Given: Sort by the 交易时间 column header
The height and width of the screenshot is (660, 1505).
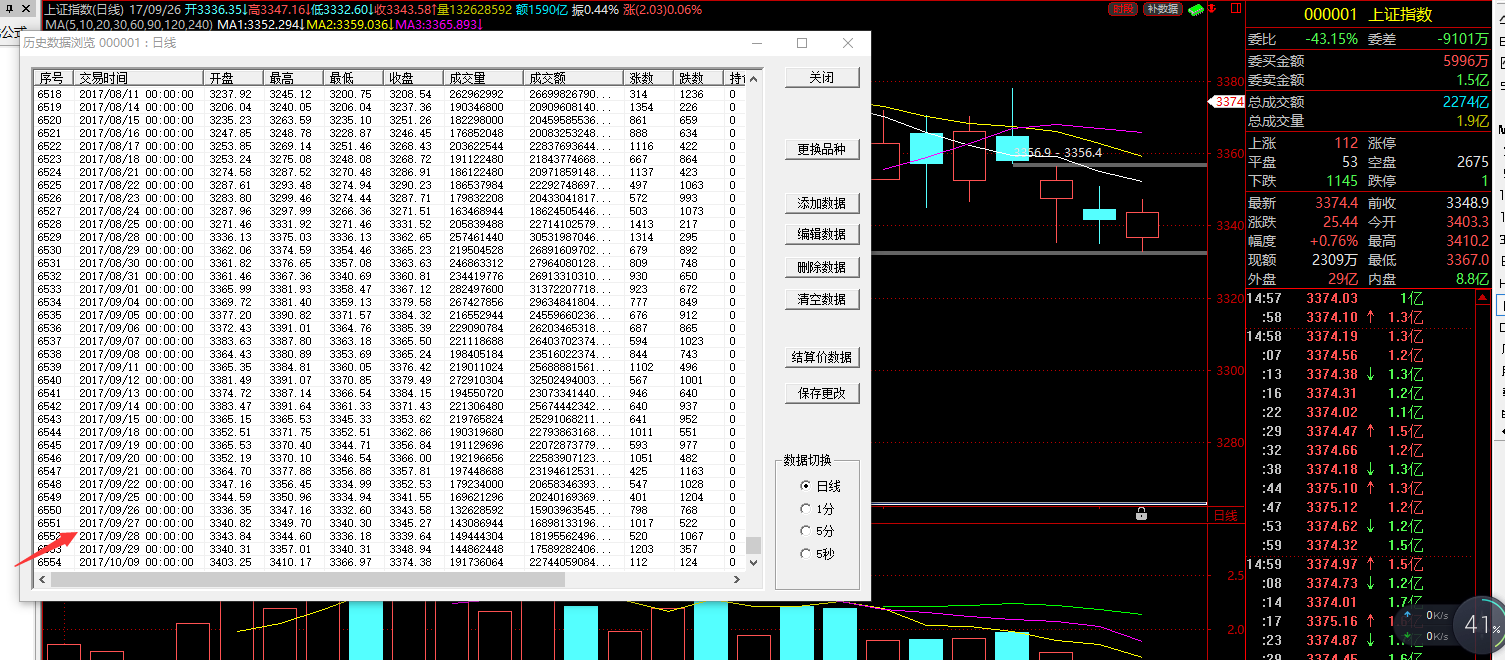Looking at the screenshot, I should pyautogui.click(x=139, y=78).
